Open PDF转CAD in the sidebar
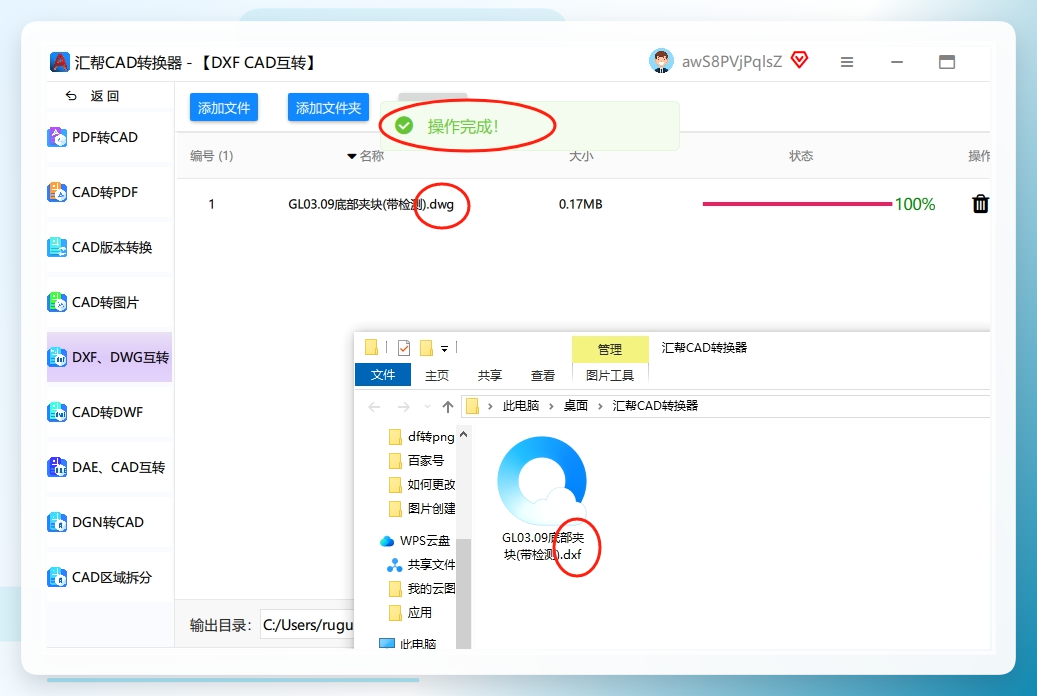The width and height of the screenshot is (1037, 696). click(109, 138)
